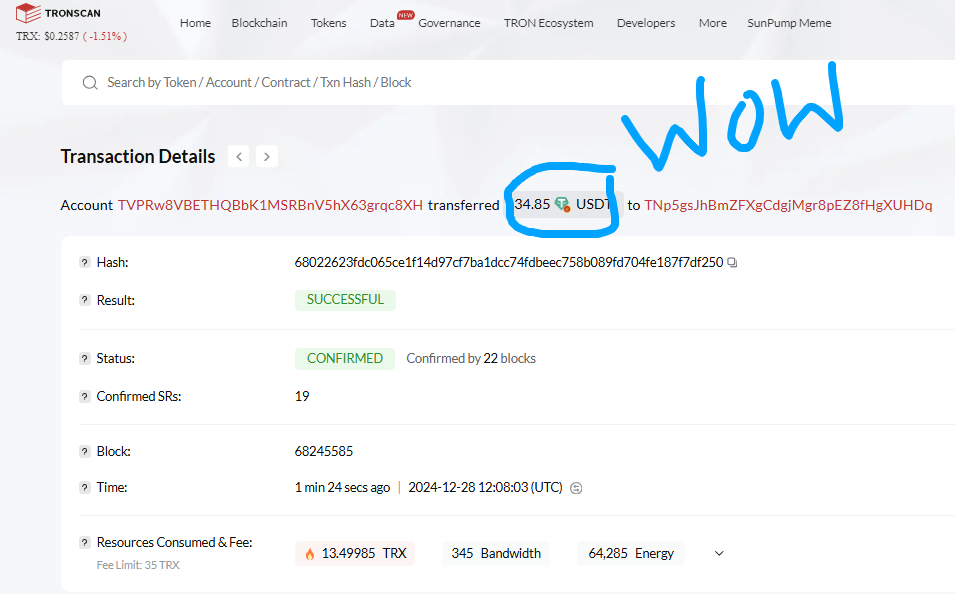Go to next transaction arrow
955x594 pixels.
(x=267, y=157)
